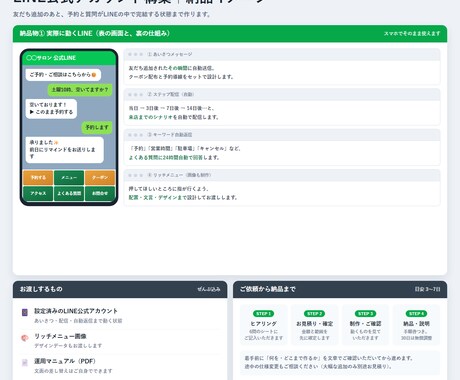
Task: Click the green 予約します chat bubble
Action: [x=97, y=127]
